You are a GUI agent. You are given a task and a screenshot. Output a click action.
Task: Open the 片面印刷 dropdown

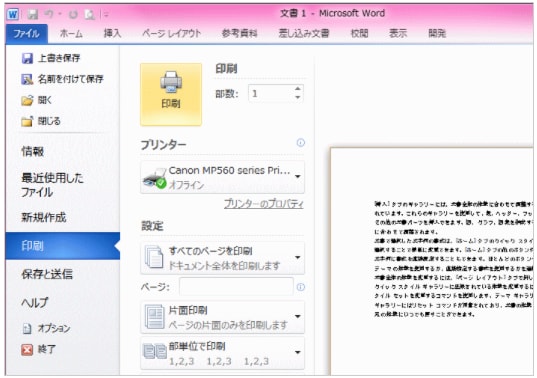pos(222,317)
